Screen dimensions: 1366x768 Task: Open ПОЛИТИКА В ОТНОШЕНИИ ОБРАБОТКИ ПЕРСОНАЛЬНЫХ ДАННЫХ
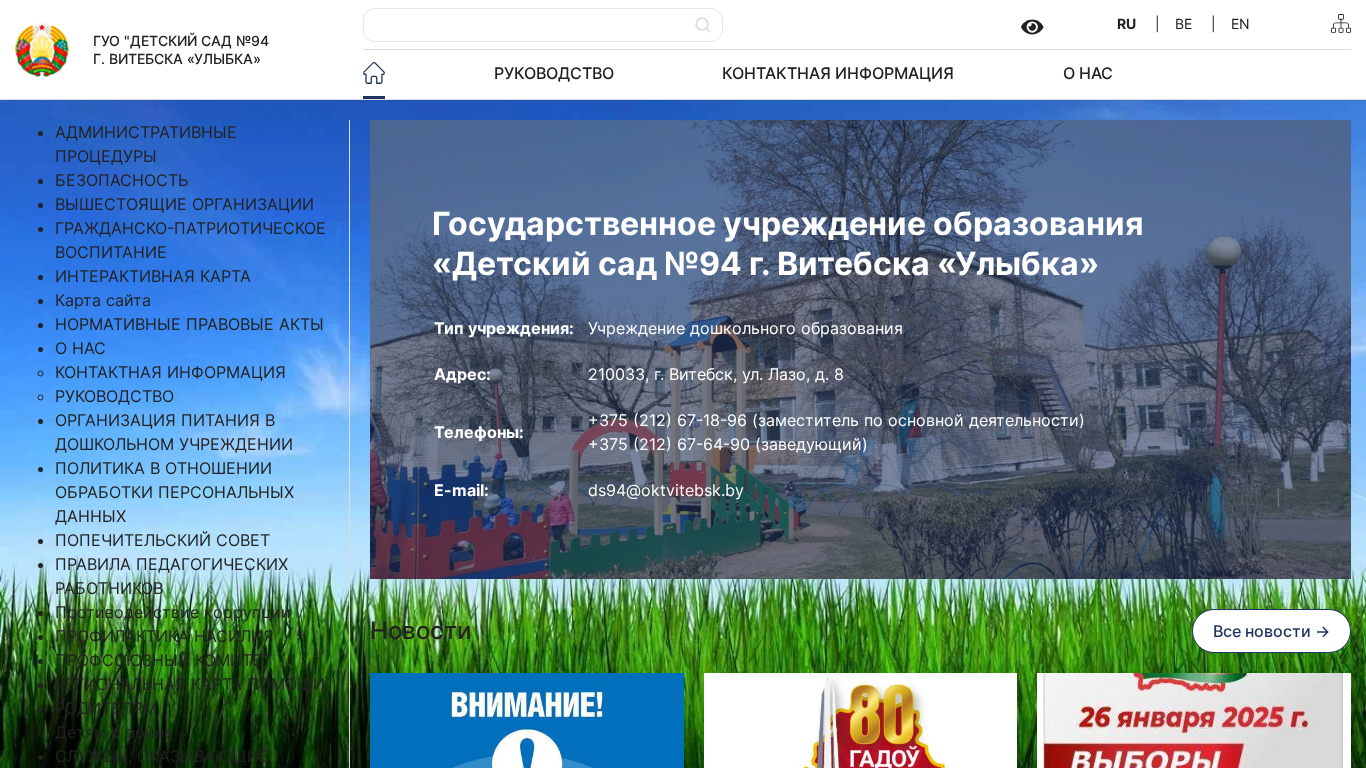175,492
